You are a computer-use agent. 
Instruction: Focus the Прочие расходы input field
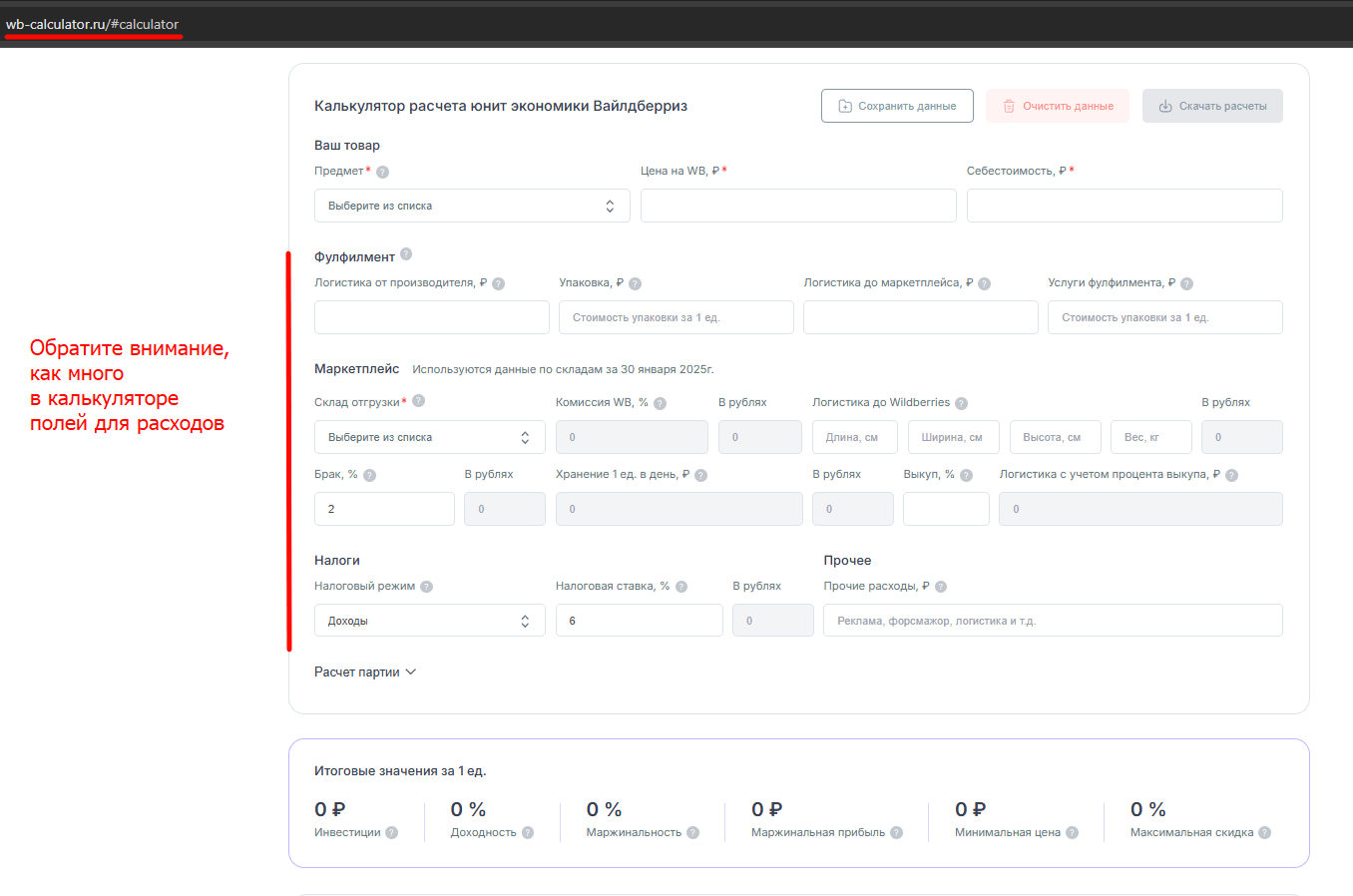point(1053,621)
